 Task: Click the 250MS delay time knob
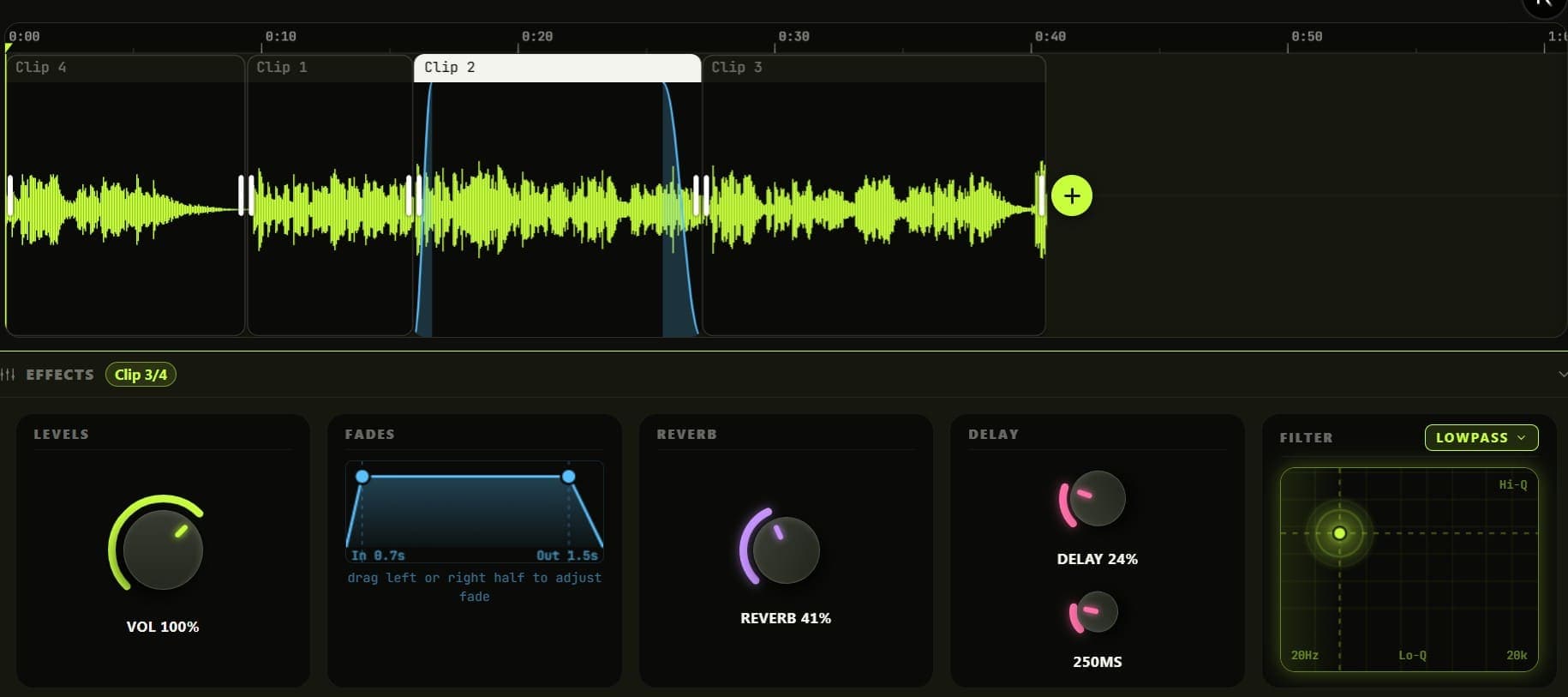[1098, 612]
